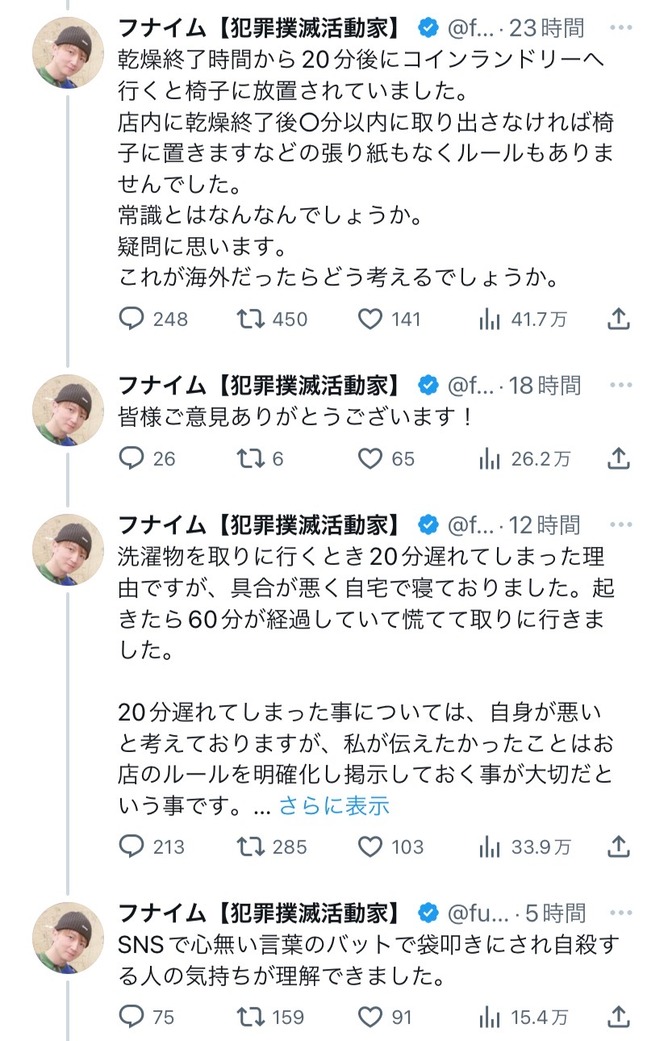The height and width of the screenshot is (1041, 668).
Task: Share the first tweet about the coin laundry
Action: (619, 319)
